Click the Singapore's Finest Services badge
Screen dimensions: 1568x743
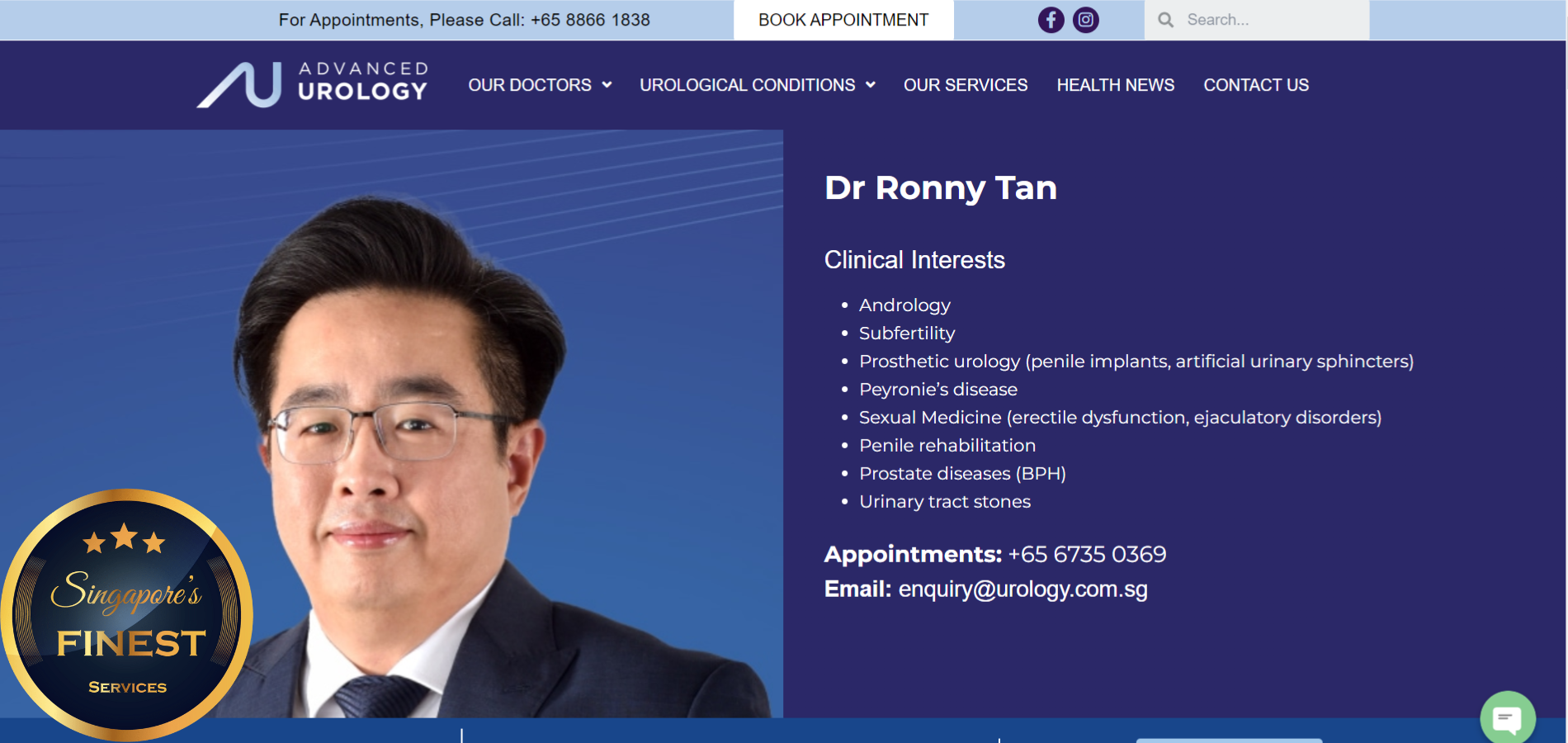coord(127,614)
